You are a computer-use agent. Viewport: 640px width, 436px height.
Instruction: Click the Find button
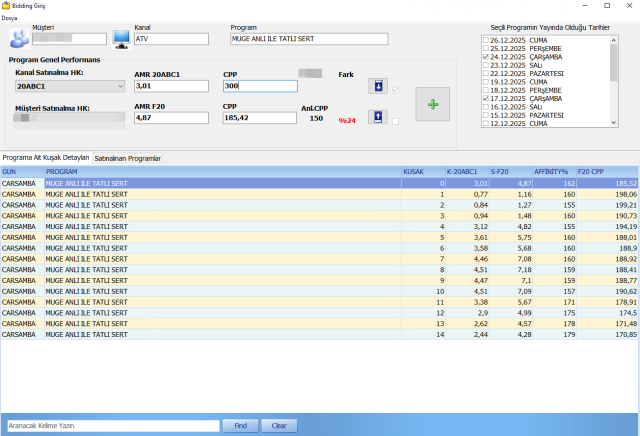pos(240,425)
